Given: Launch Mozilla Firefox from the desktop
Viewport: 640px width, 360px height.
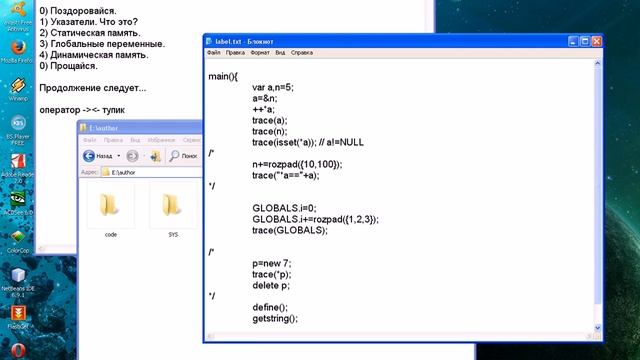Looking at the screenshot, I should [x=18, y=51].
